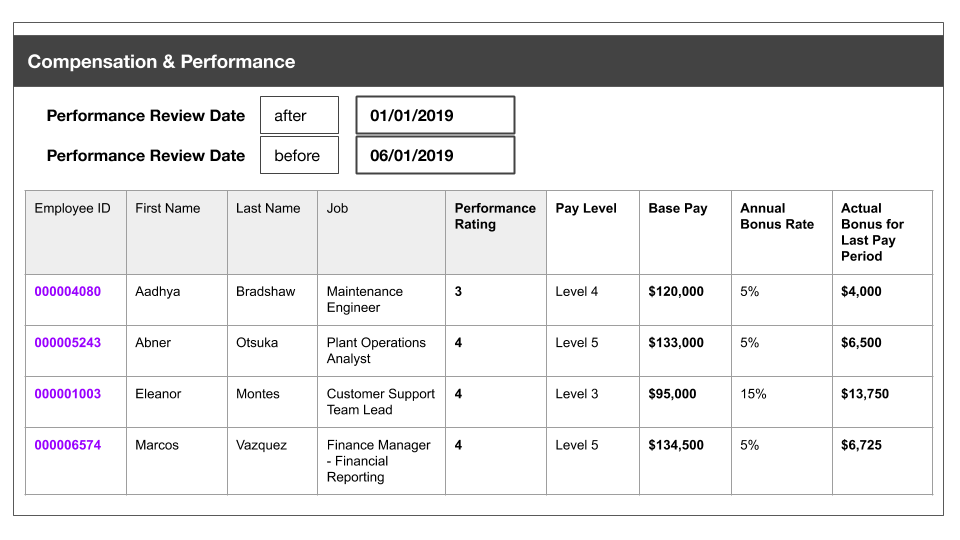960x540 pixels.
Task: Sort by Base Pay column header
Action: point(677,209)
